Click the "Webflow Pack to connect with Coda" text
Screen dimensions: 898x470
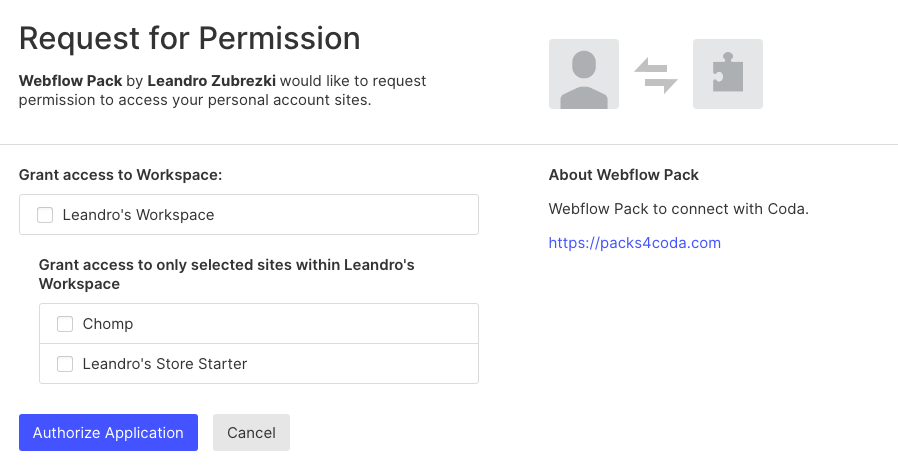tap(677, 209)
